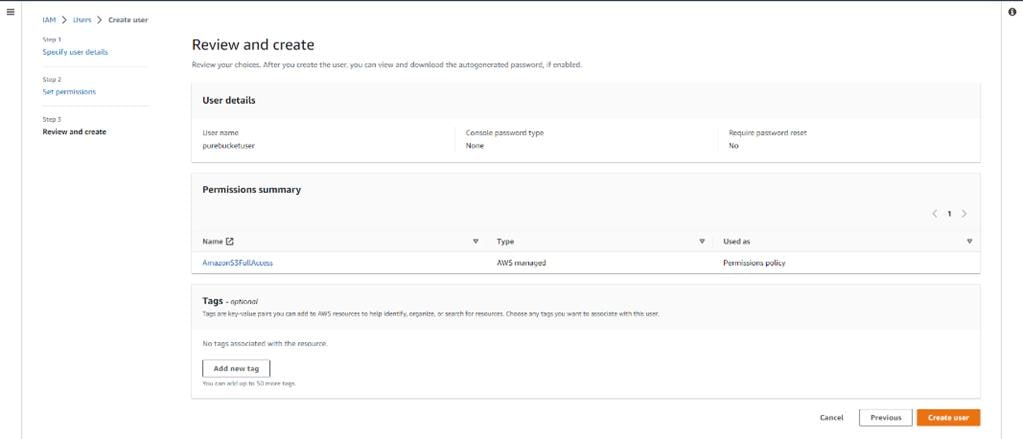Image resolution: width=1023 pixels, height=439 pixels.
Task: Sort permissions by Name column arrow
Action: [x=475, y=241]
